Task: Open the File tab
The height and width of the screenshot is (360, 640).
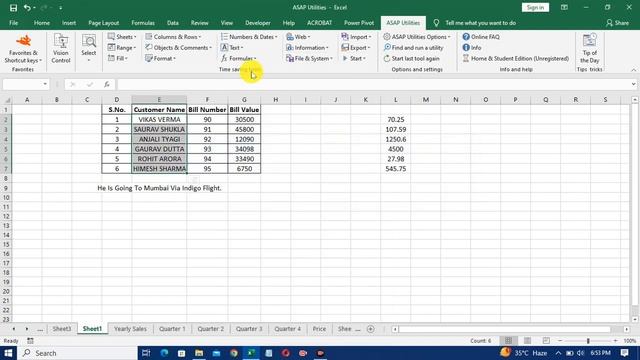Action: pyautogui.click(x=13, y=23)
